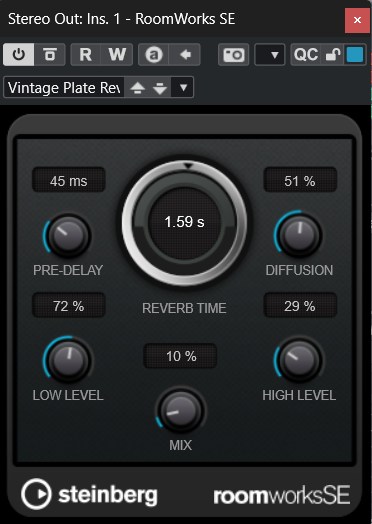Click the HIGH LEVEL label

tap(299, 395)
